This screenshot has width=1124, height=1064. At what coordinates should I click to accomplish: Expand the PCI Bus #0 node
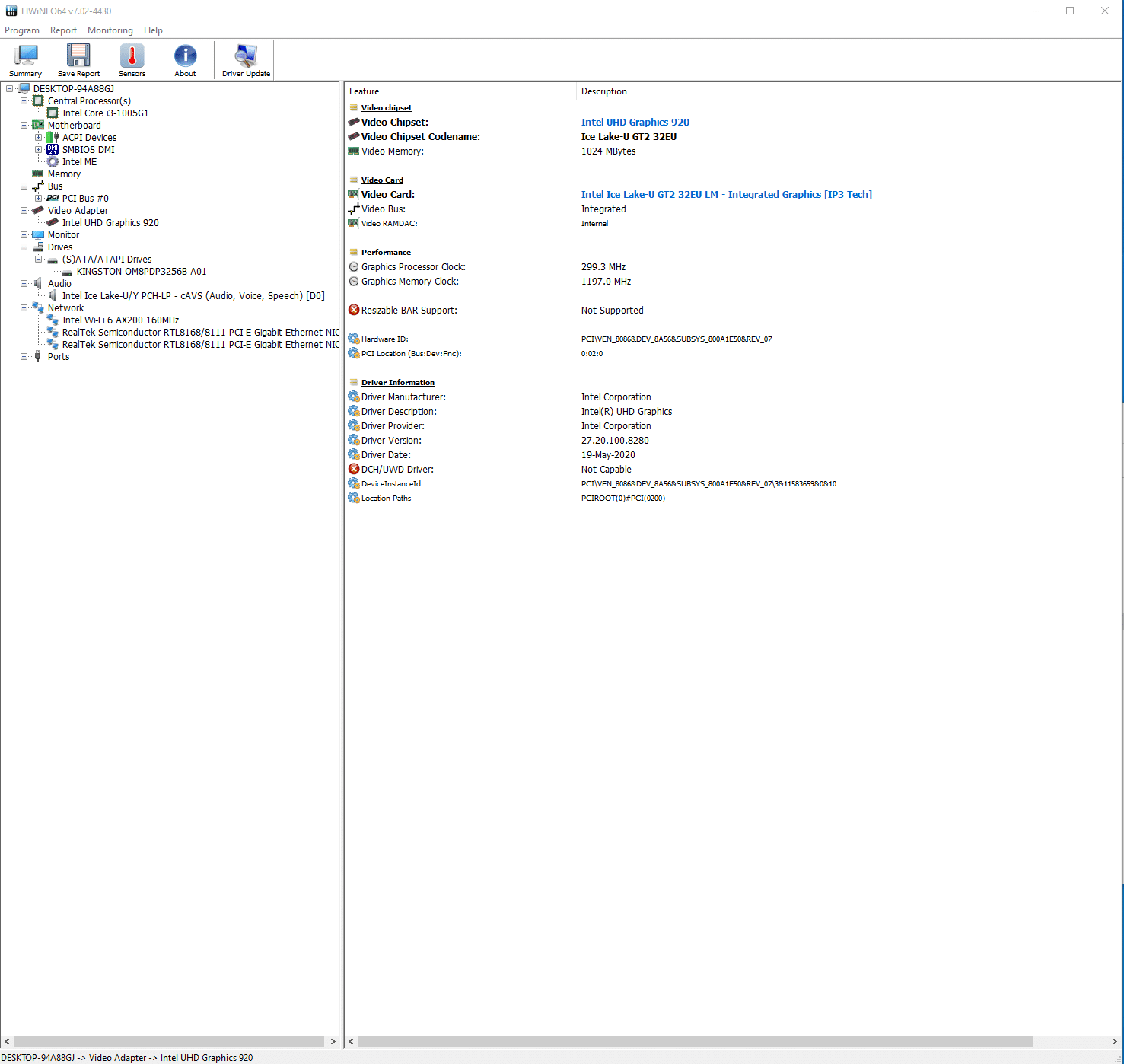point(38,199)
